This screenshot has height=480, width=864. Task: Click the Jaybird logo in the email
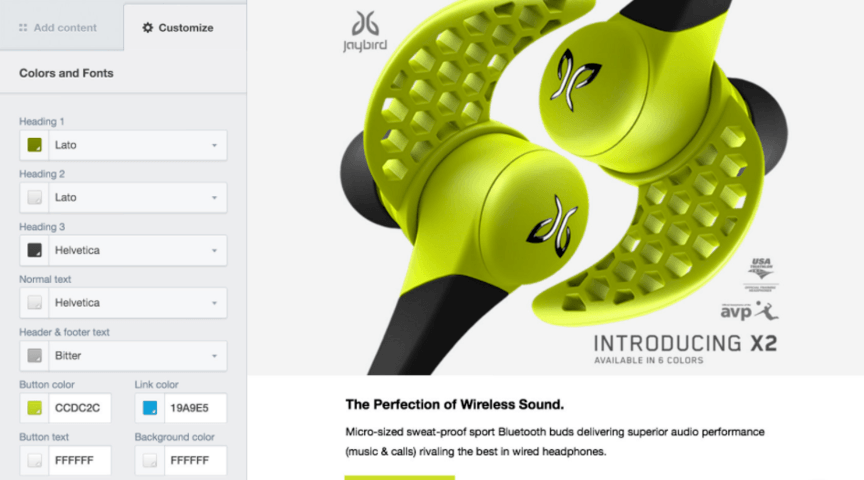click(365, 32)
